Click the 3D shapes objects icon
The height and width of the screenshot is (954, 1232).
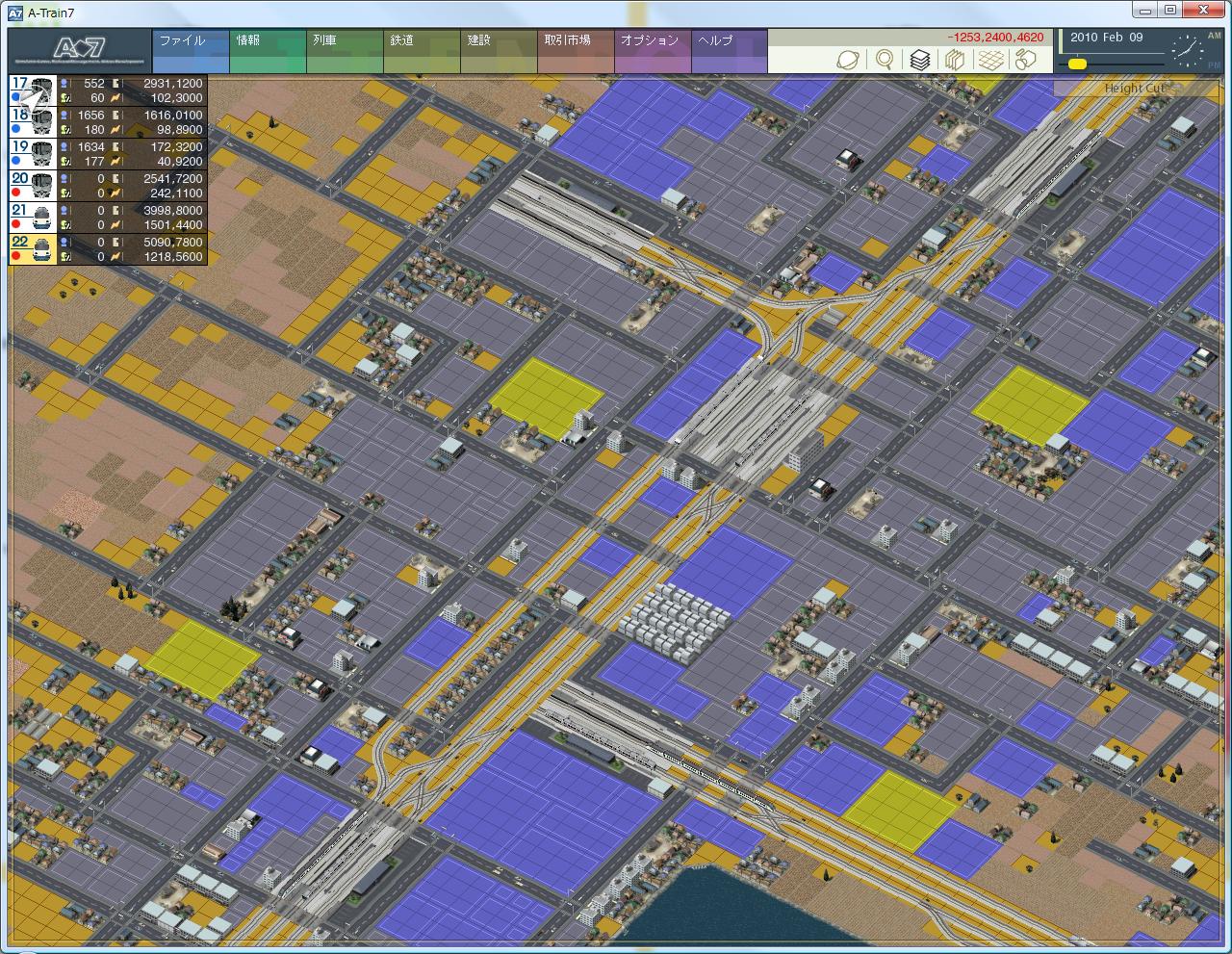[1026, 60]
